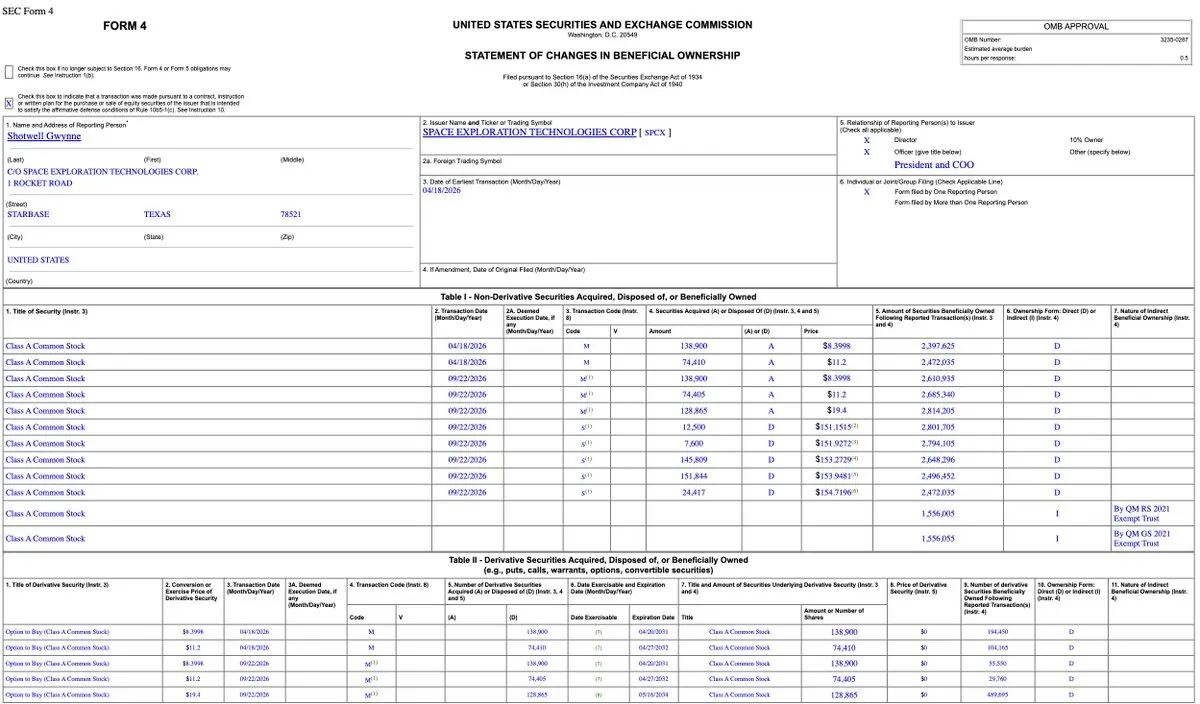Click the disposed amount '12,500'
This screenshot has height=704, width=1200.
693,427
